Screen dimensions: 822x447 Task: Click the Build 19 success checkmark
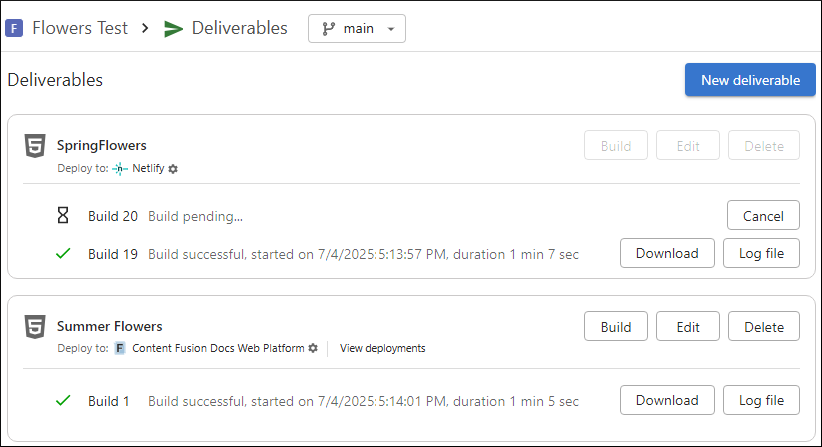click(x=63, y=254)
